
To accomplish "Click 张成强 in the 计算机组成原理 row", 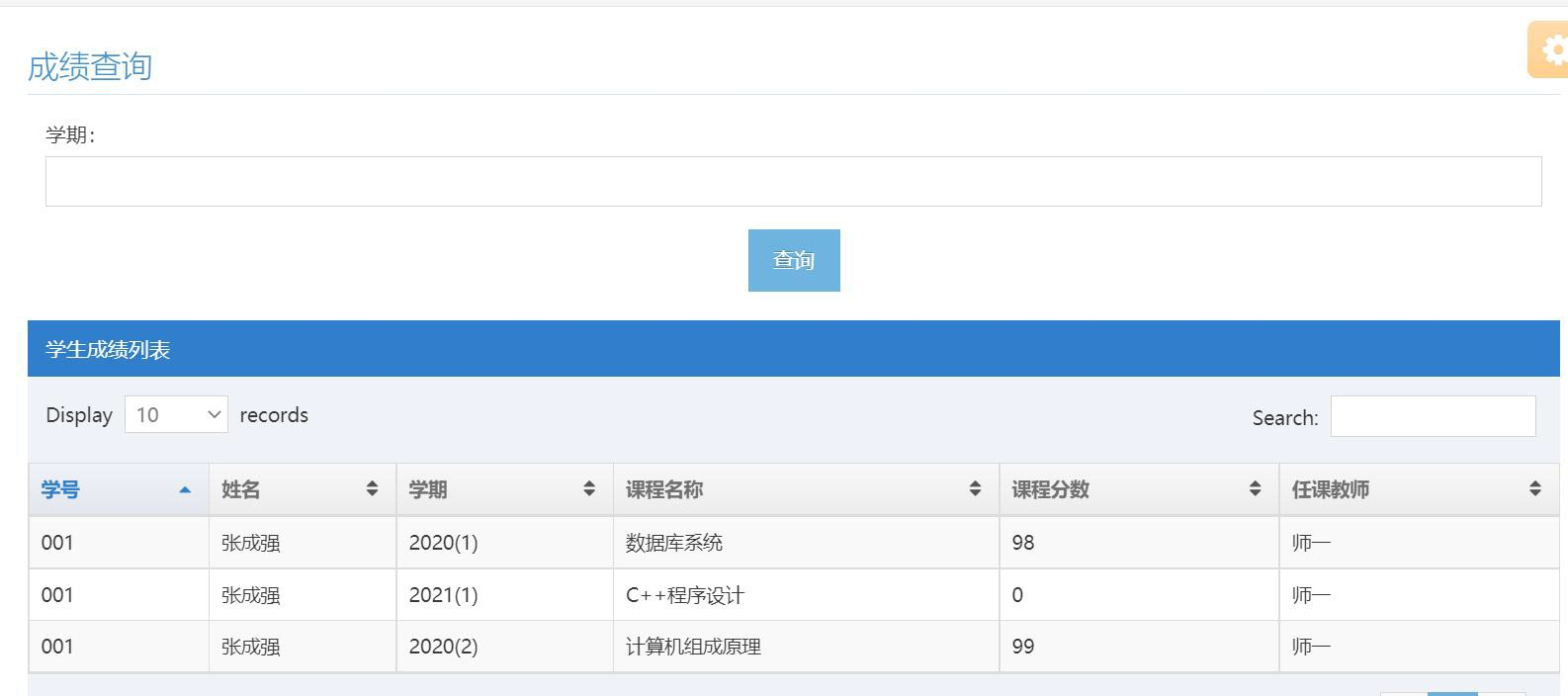I will click(251, 647).
